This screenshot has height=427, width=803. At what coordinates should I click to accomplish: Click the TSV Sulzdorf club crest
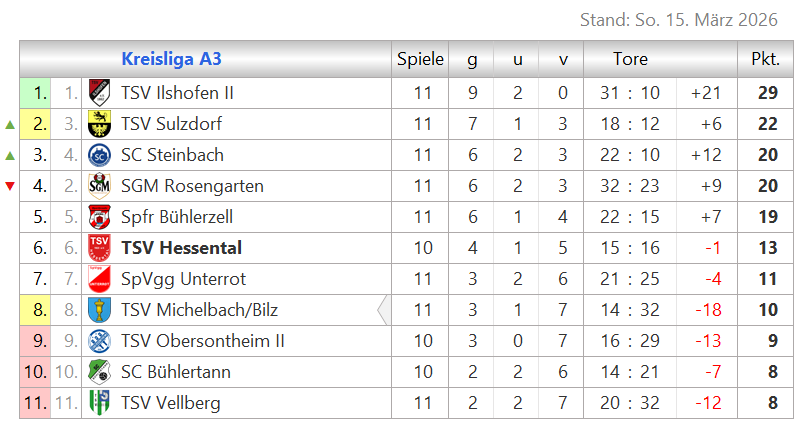[99, 124]
